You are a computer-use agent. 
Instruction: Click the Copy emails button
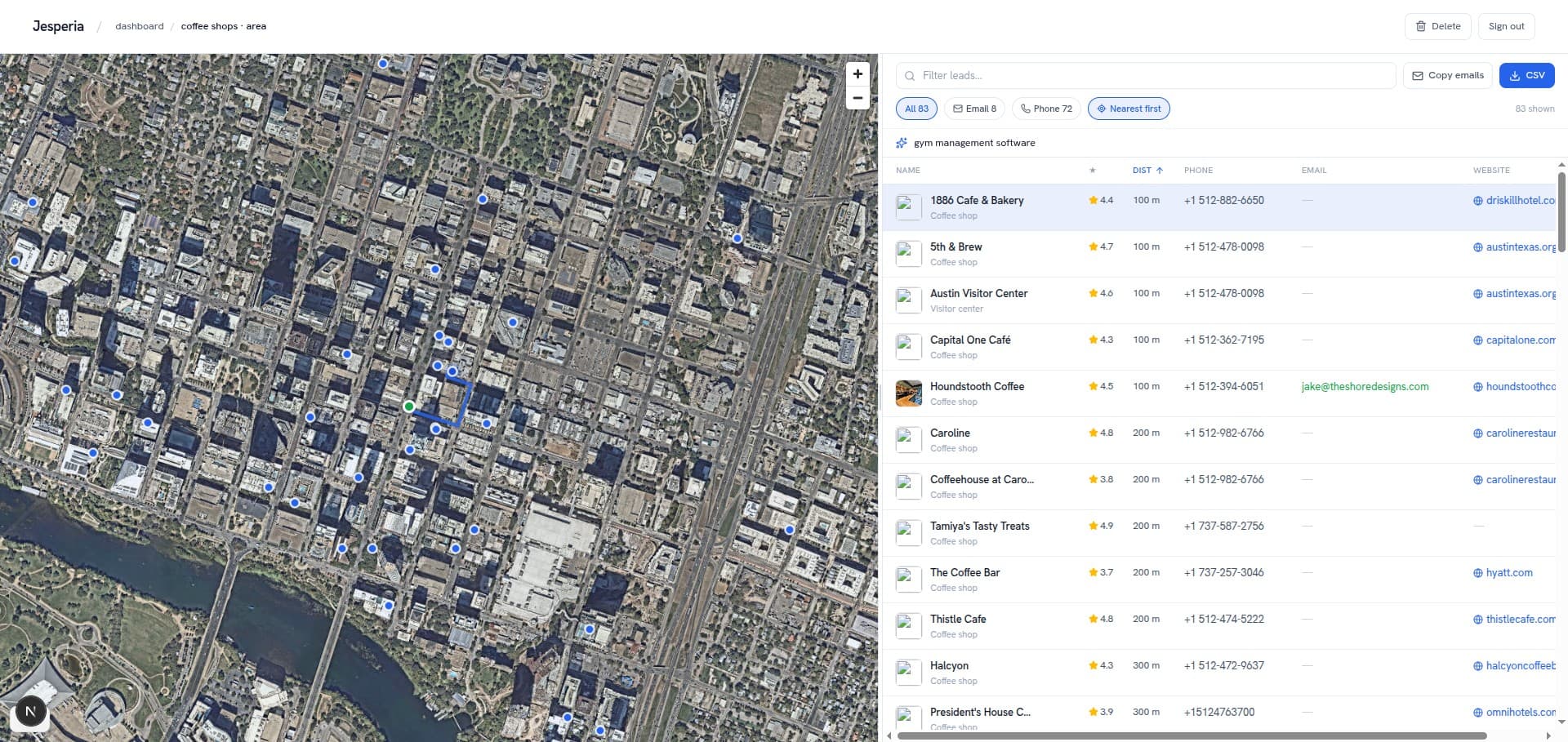pos(1447,75)
